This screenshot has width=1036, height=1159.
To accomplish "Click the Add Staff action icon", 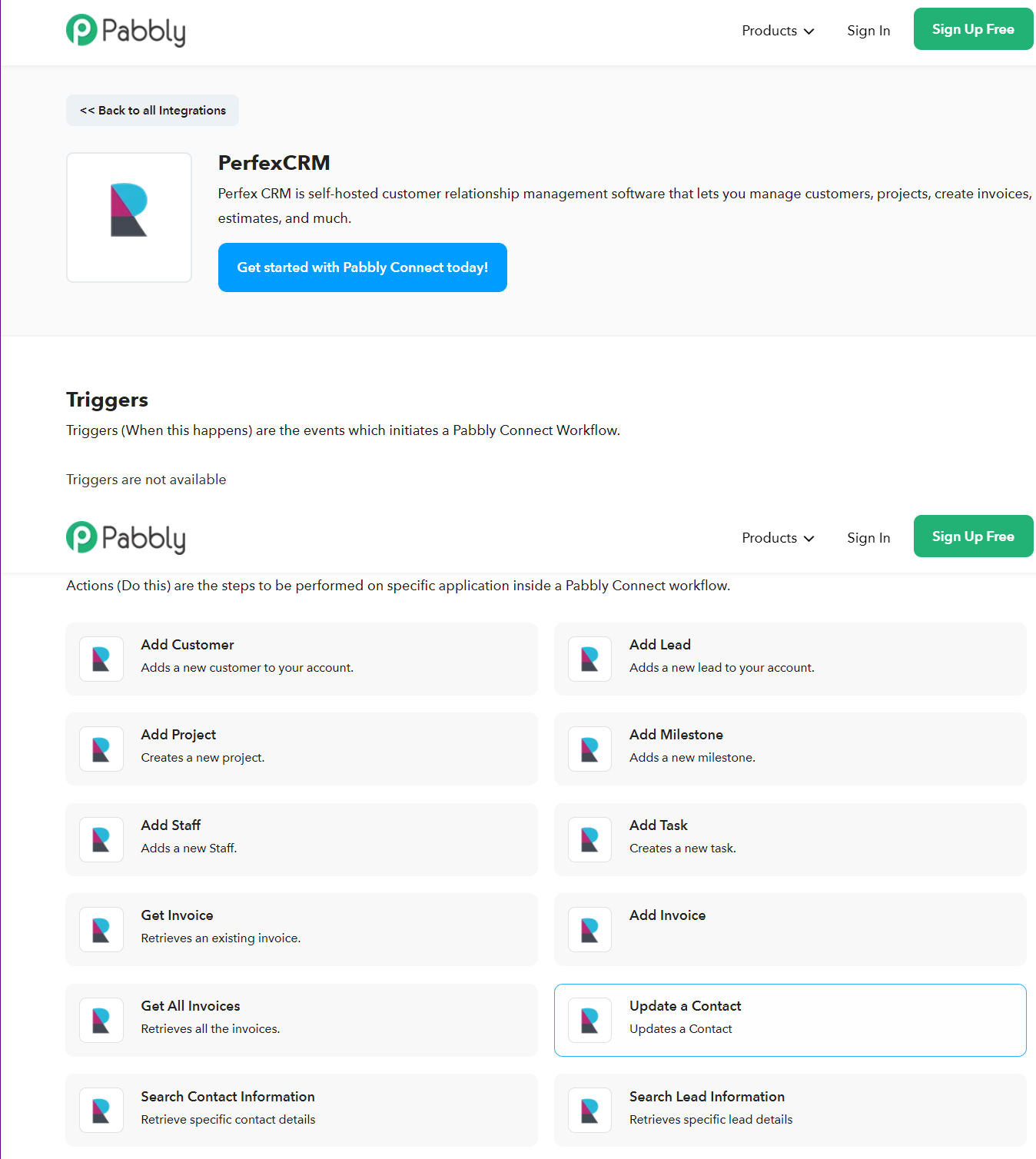I will [101, 839].
